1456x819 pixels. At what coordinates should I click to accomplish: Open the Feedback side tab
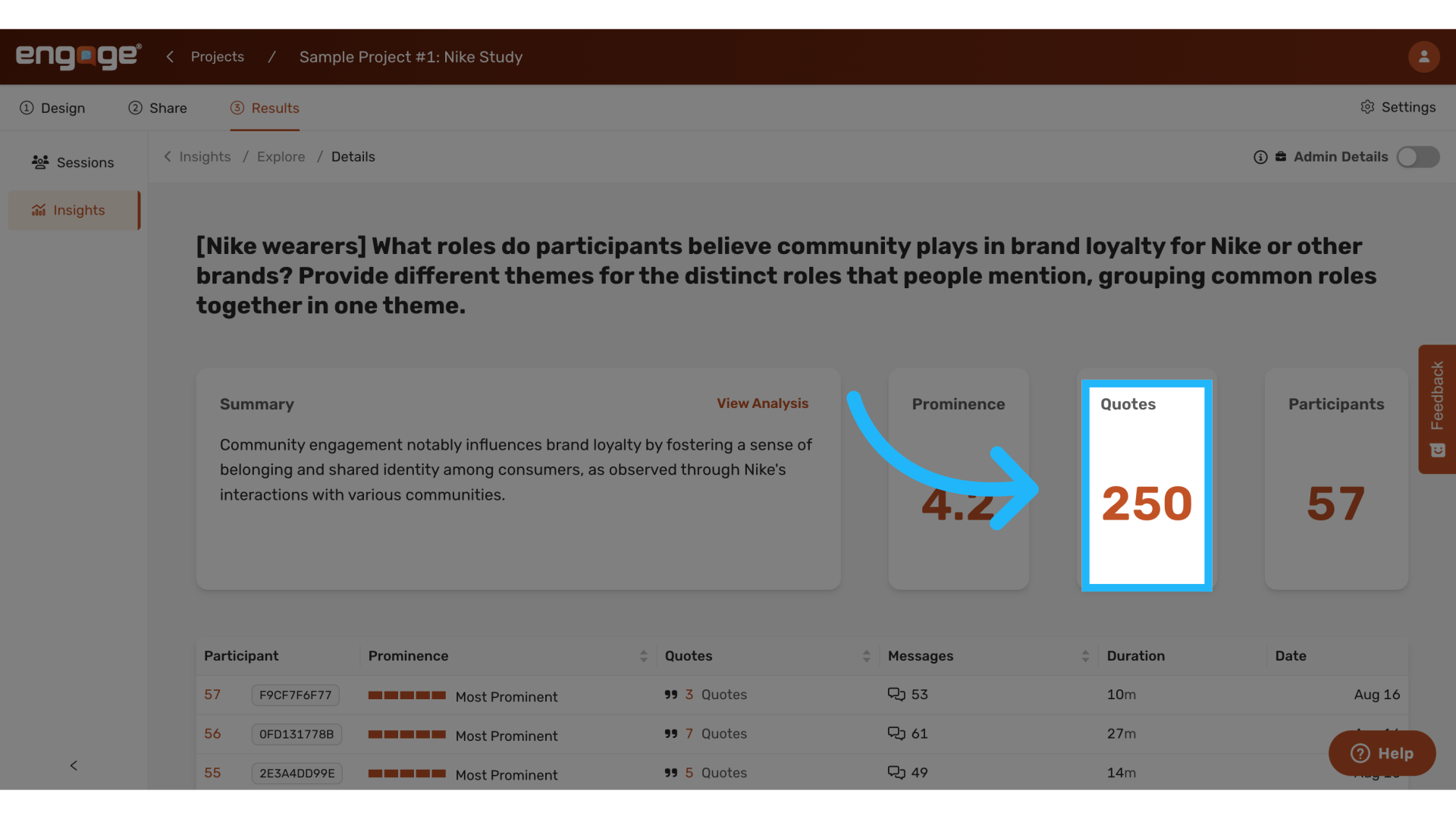pyautogui.click(x=1437, y=409)
